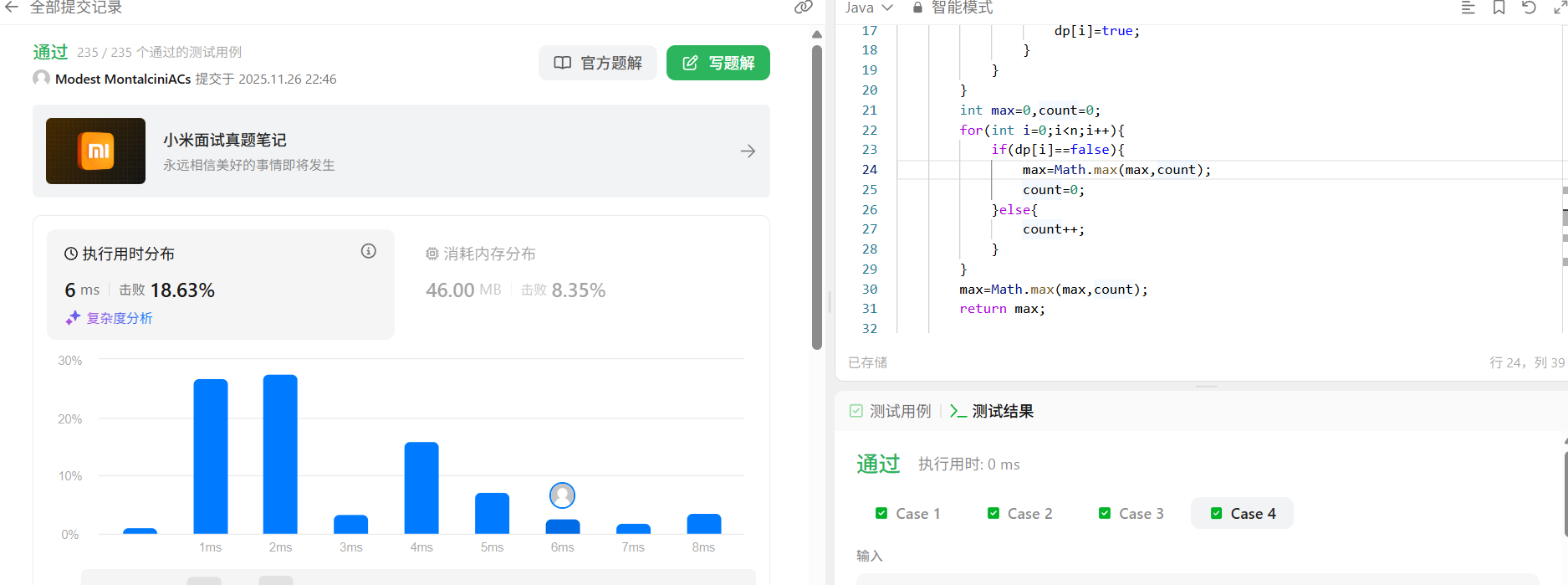This screenshot has height=585, width=1568.
Task: Reset code with the undo icon
Action: pos(1529,8)
